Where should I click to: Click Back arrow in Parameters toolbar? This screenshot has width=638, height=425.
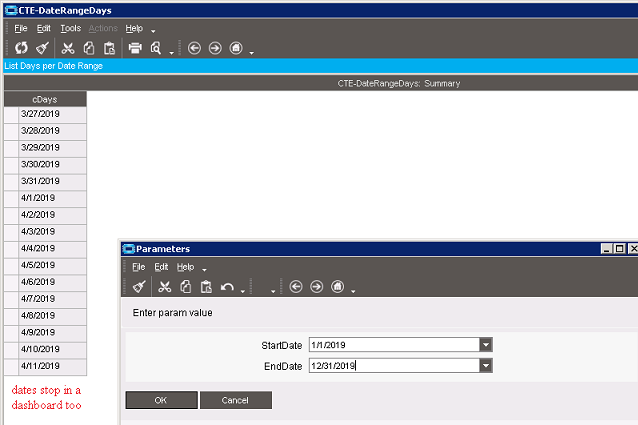click(296, 287)
